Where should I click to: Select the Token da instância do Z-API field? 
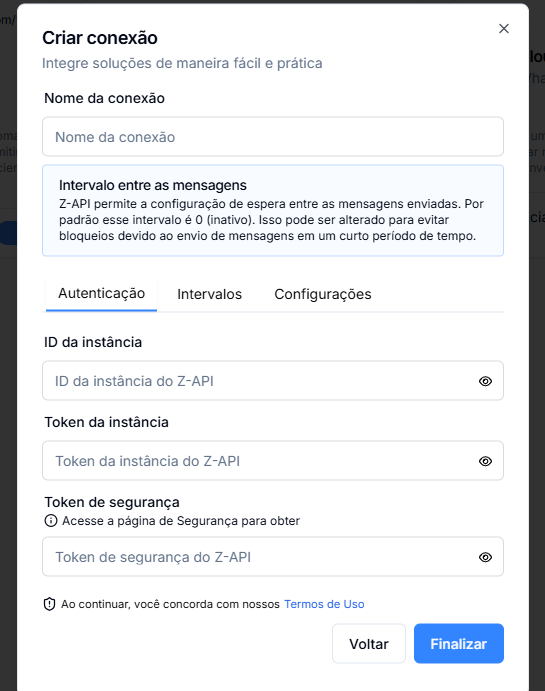(x=273, y=461)
